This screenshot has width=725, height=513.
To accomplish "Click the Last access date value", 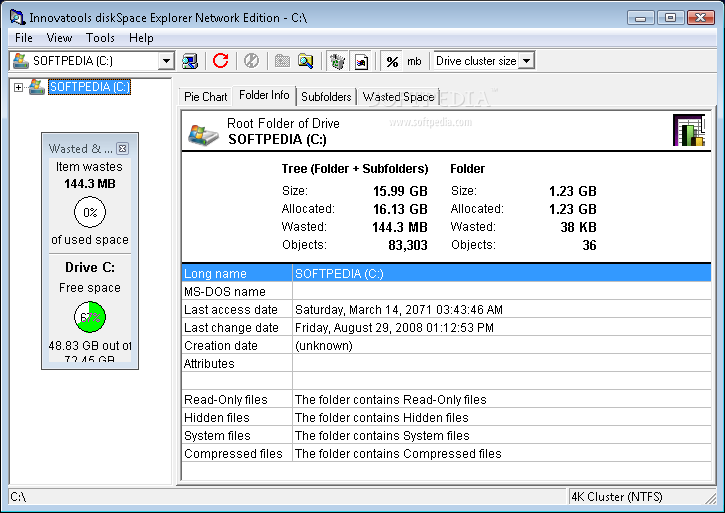I will coord(399,309).
